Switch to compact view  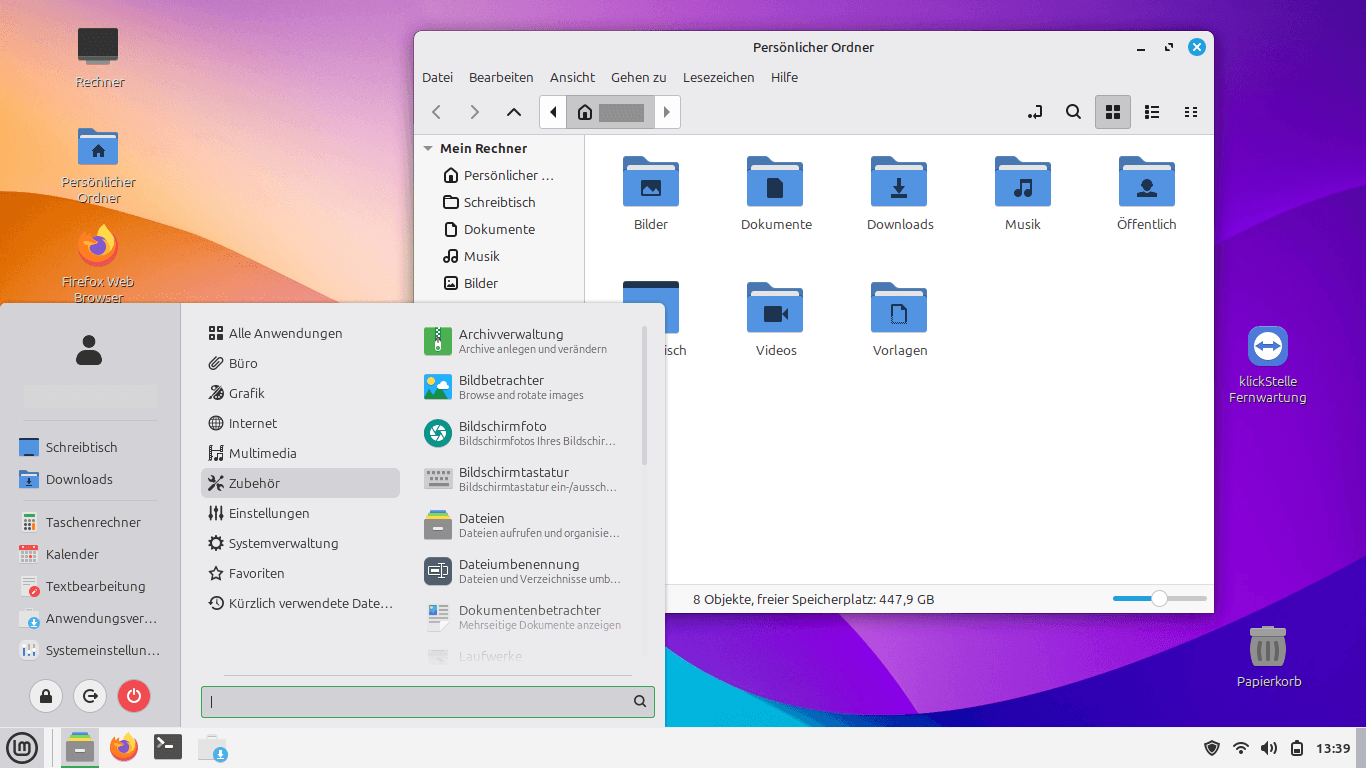coord(1190,112)
